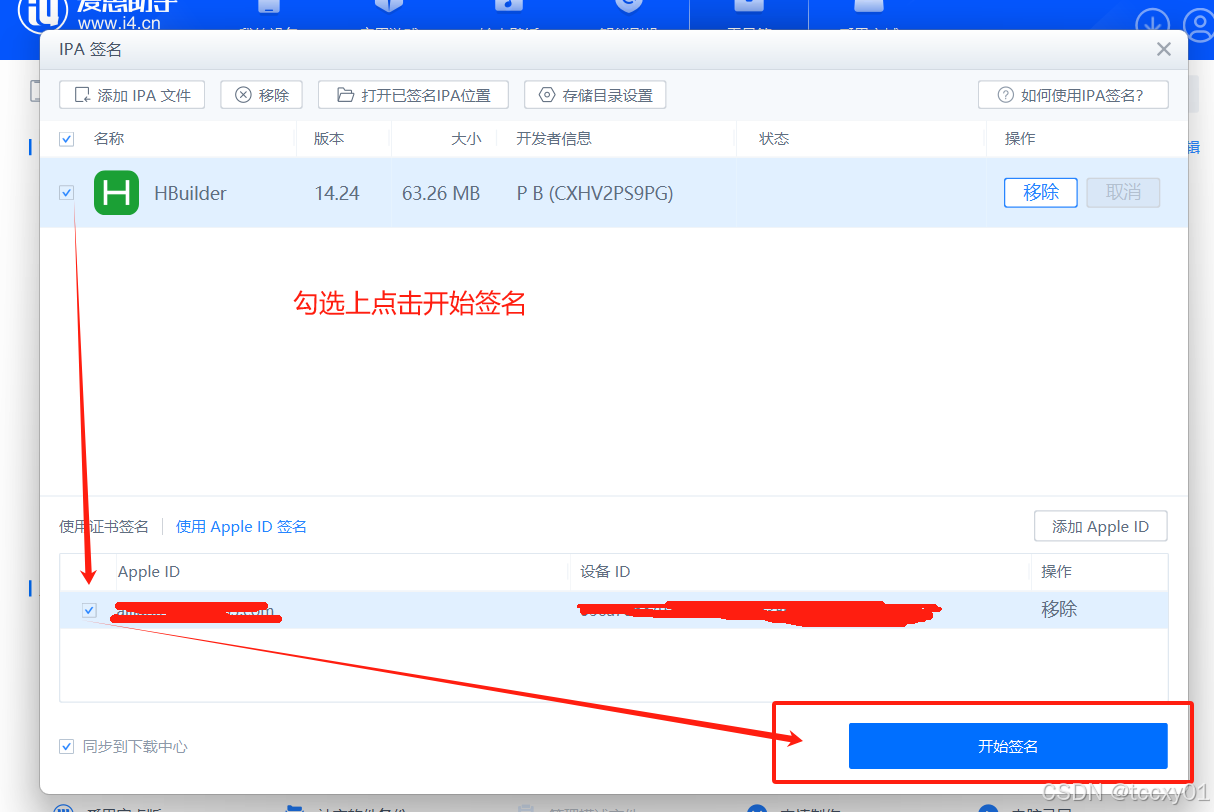Open the download manager icon in the i4 main window
The image size is (1214, 812).
coord(1155,24)
